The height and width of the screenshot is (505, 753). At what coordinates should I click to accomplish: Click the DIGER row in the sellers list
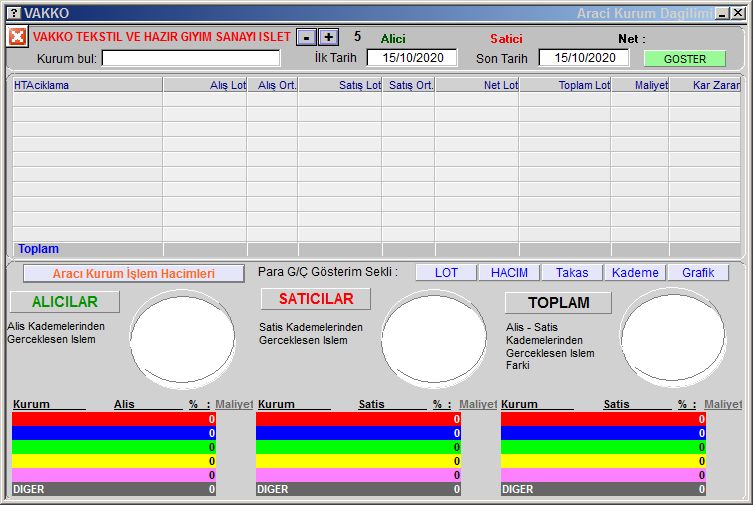(358, 489)
